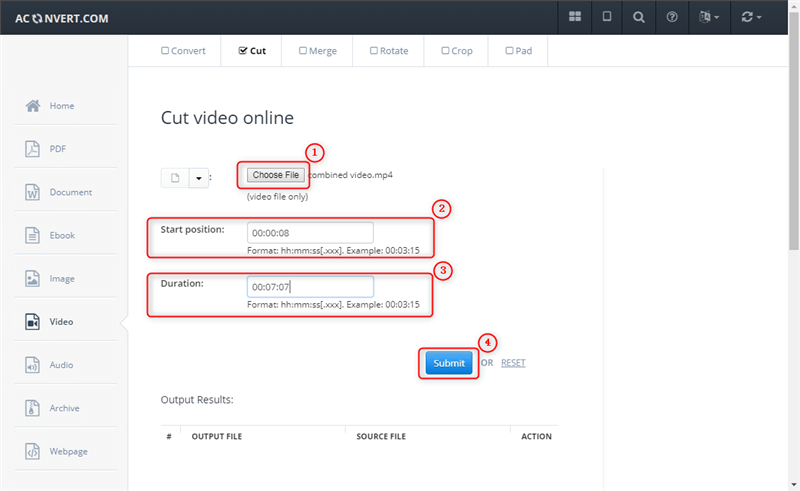Click the help question mark icon
The image size is (800, 491).
[671, 17]
